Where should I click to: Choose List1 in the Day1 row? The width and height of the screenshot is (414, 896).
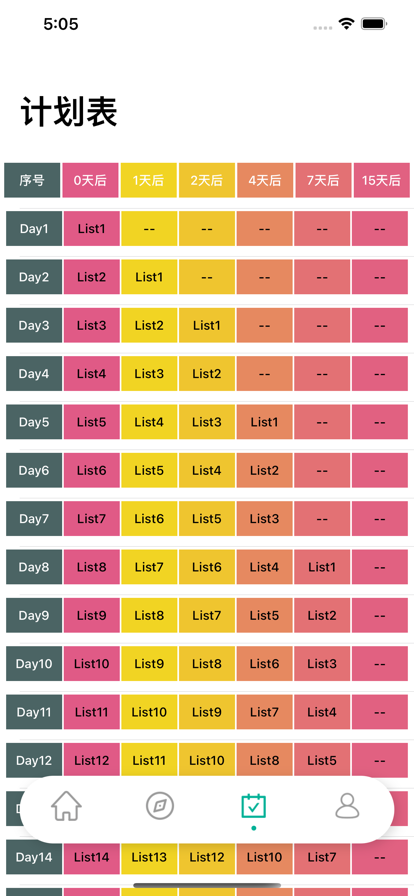91,229
